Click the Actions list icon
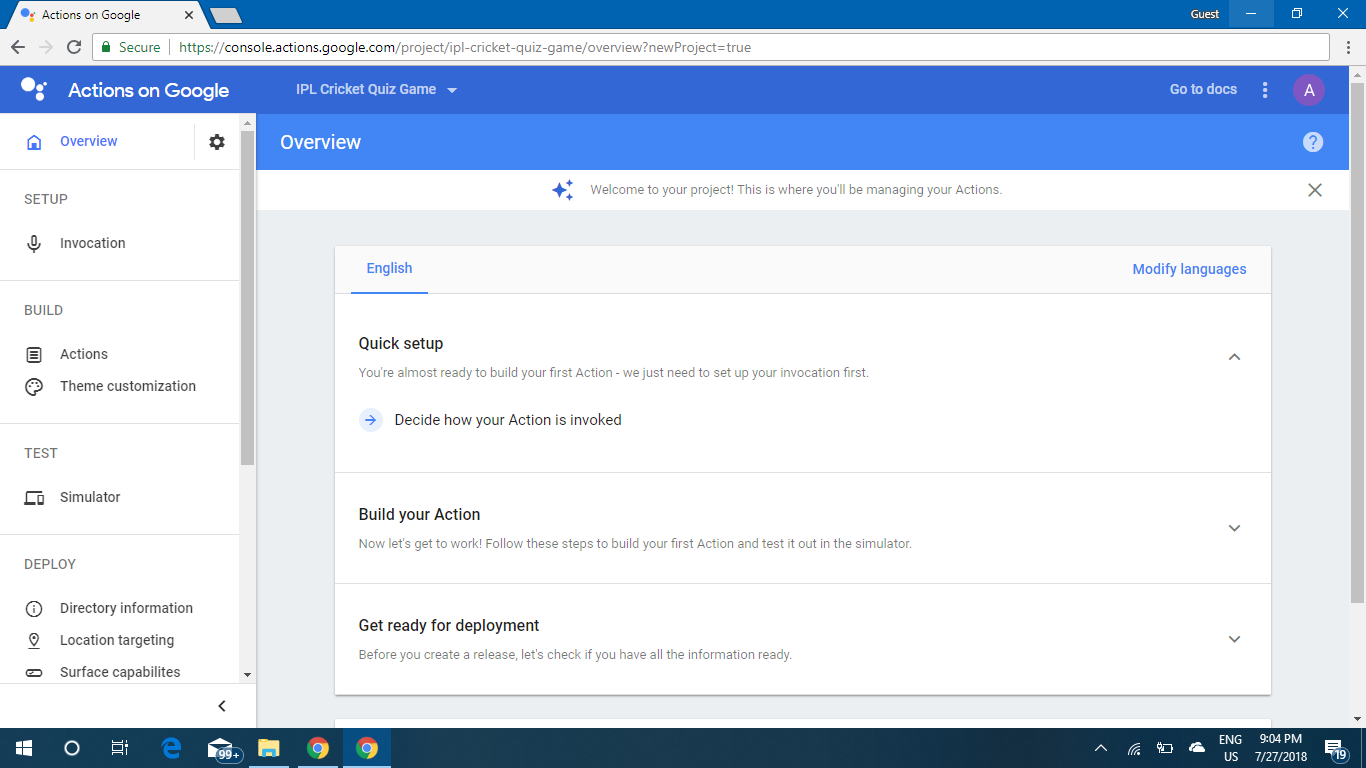 coord(34,354)
